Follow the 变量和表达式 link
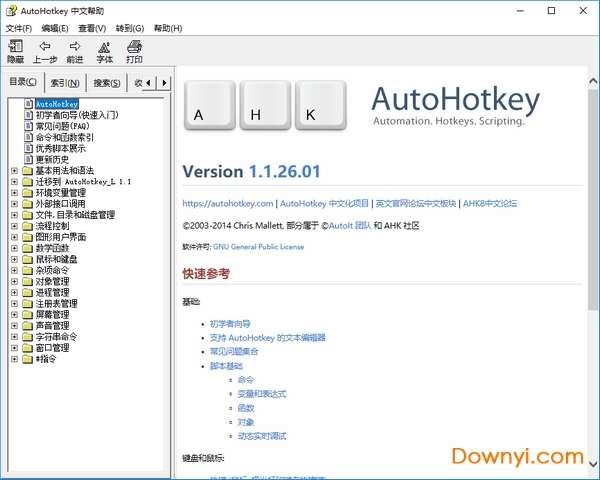 262,394
